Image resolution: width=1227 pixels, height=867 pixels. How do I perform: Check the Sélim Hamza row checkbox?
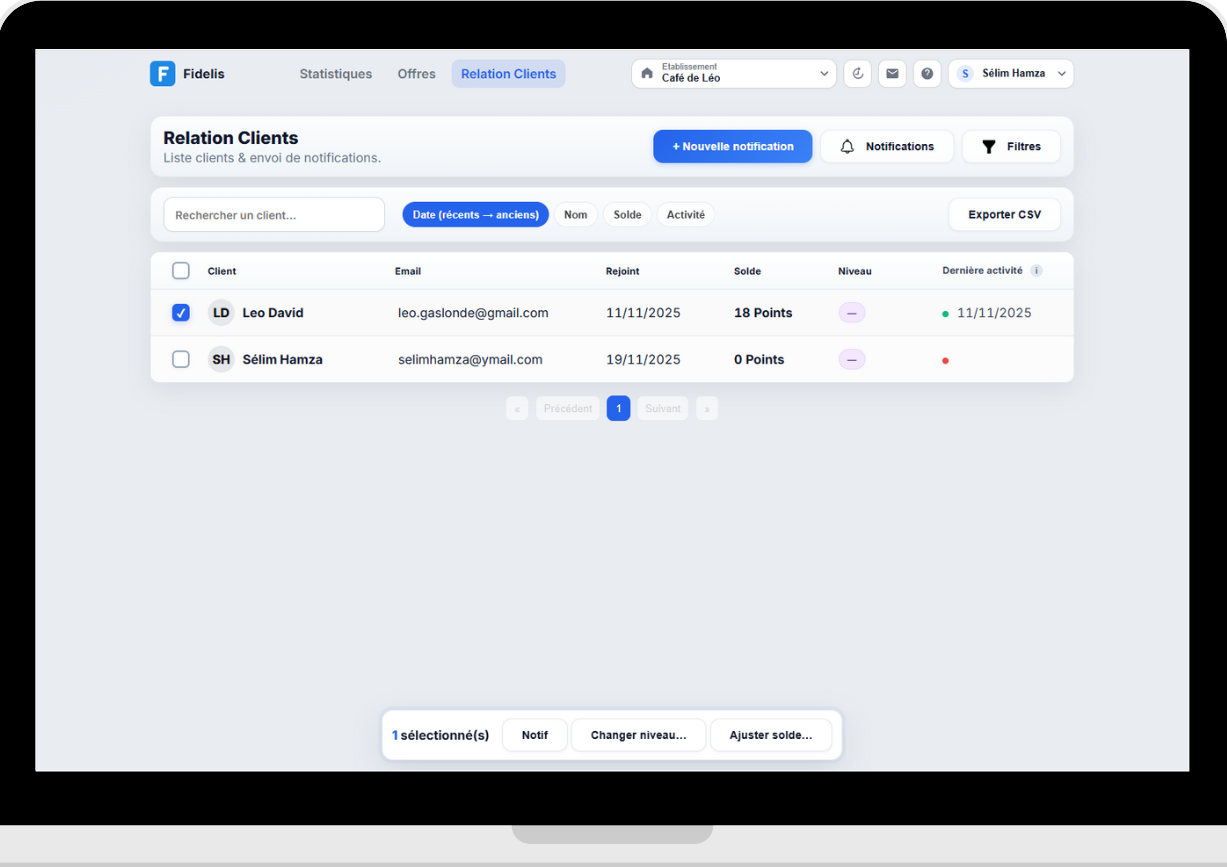[x=181, y=359]
